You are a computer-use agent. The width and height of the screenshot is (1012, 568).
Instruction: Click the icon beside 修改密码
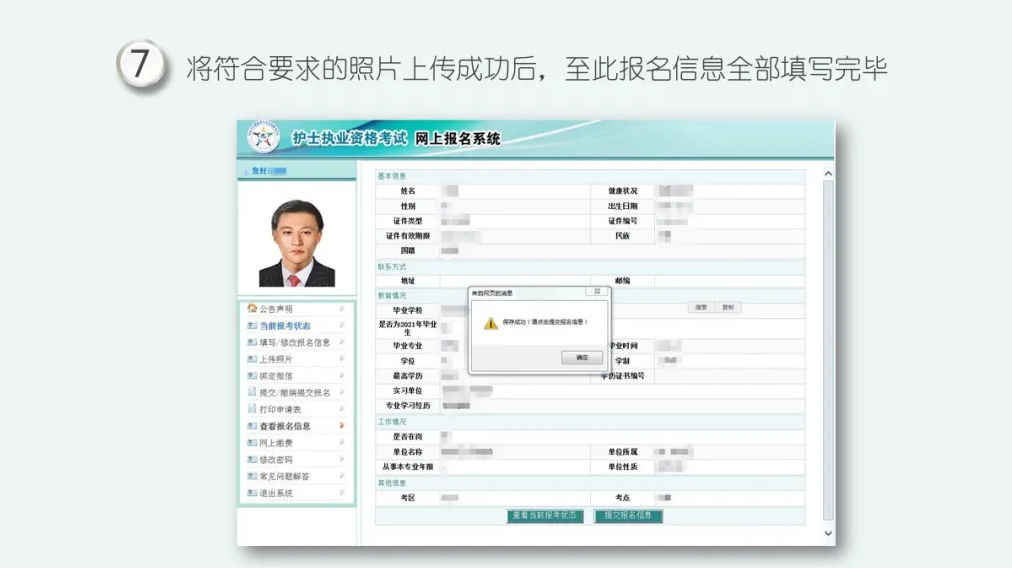252,460
